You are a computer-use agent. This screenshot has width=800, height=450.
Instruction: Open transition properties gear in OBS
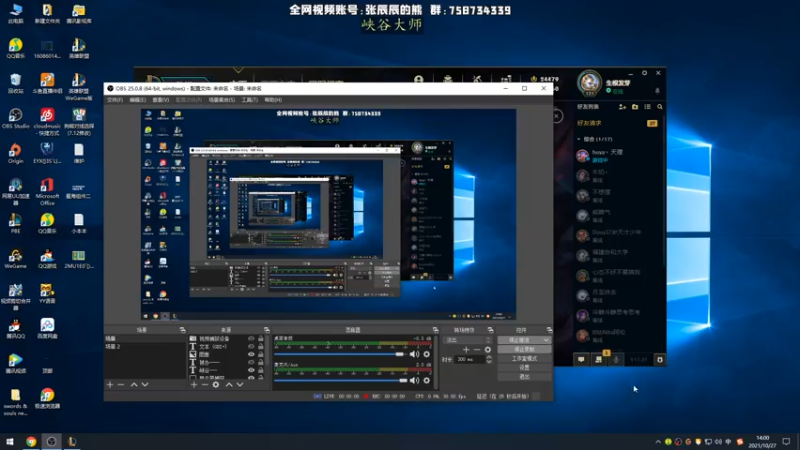pos(488,349)
